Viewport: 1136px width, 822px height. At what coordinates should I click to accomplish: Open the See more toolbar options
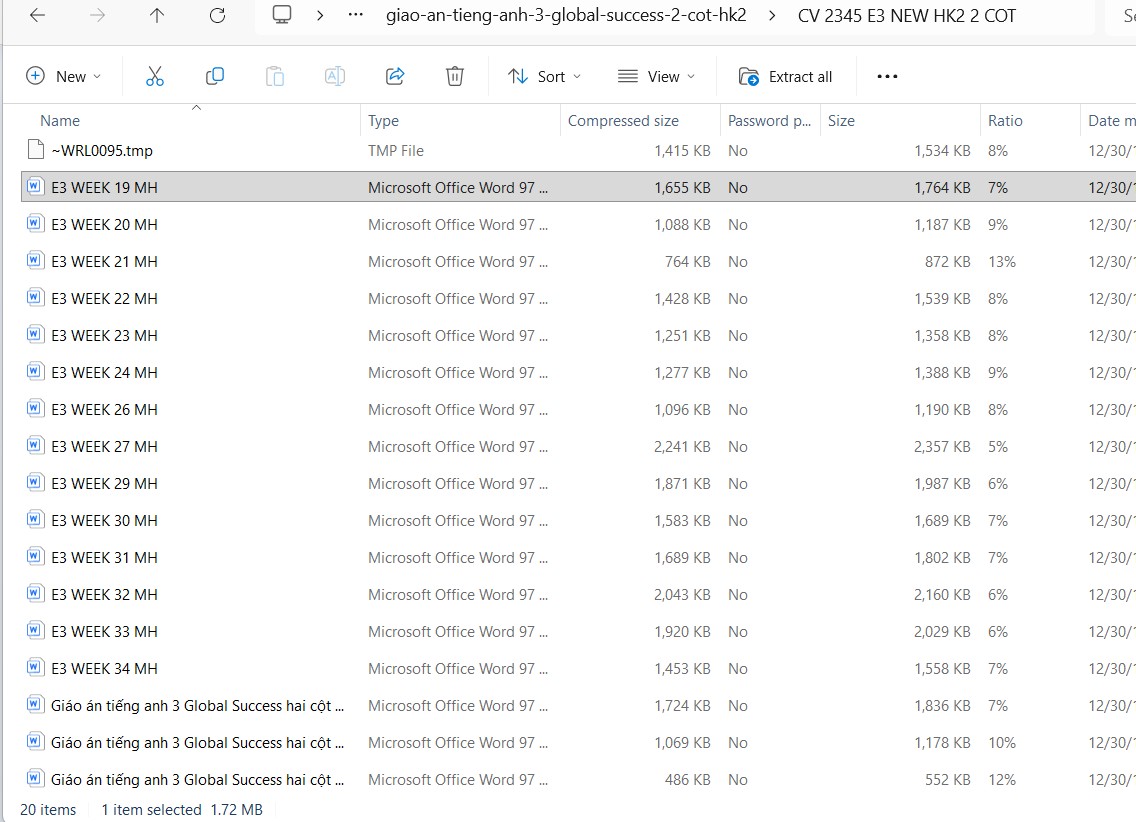coord(886,76)
